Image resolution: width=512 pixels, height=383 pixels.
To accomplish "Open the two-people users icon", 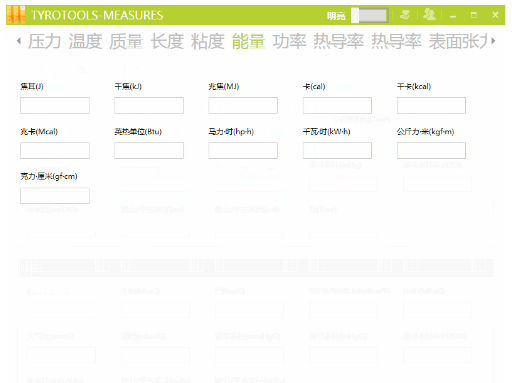I will click(x=429, y=15).
